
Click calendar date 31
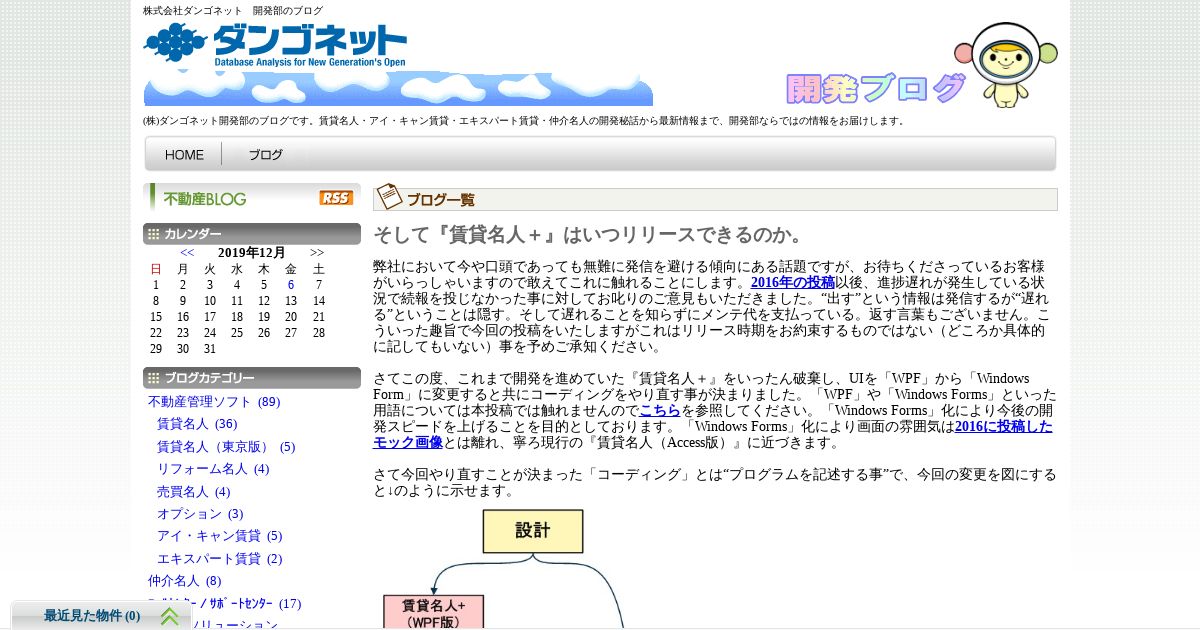[209, 349]
